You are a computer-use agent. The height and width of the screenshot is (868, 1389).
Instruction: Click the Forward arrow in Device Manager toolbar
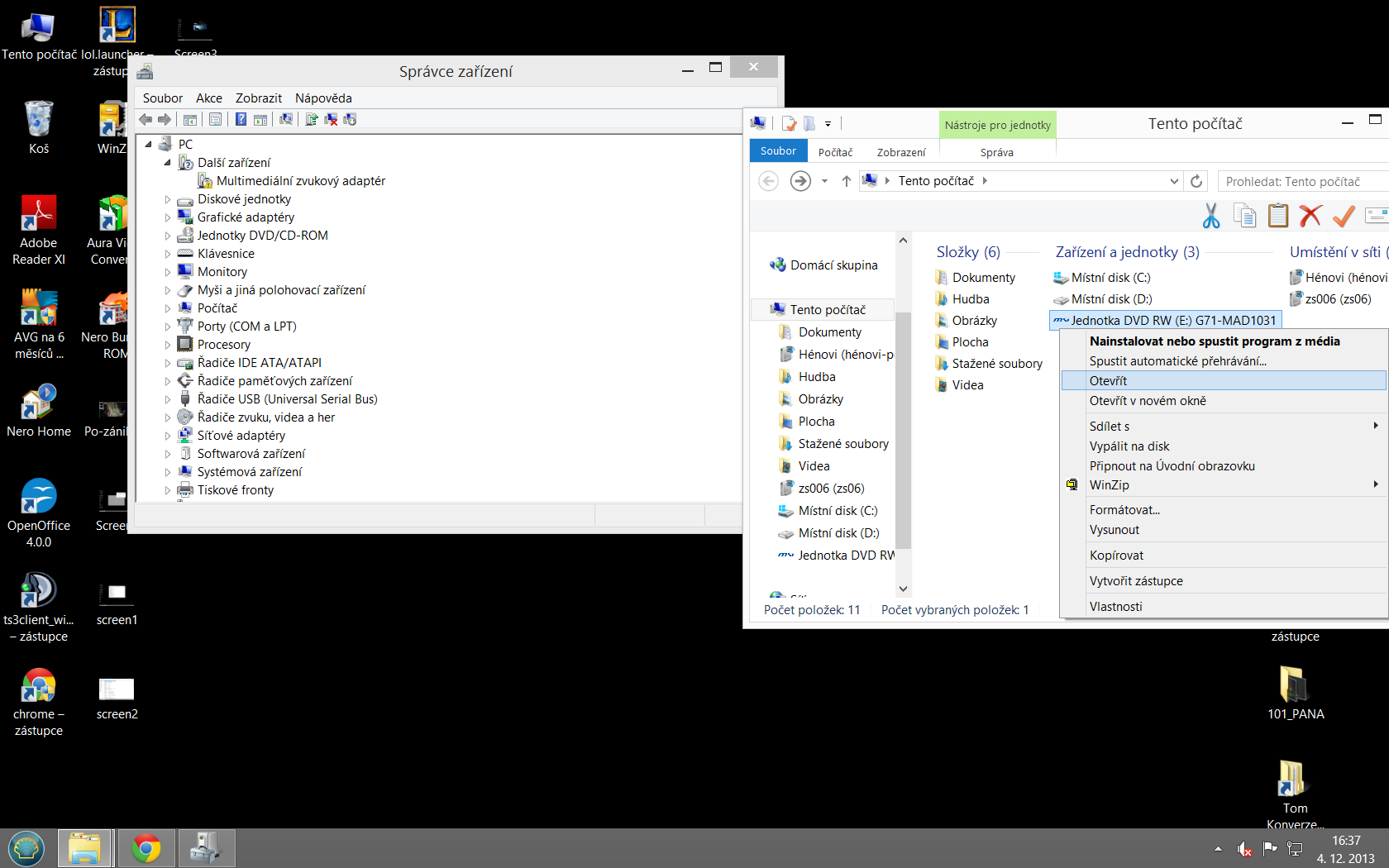(x=164, y=120)
